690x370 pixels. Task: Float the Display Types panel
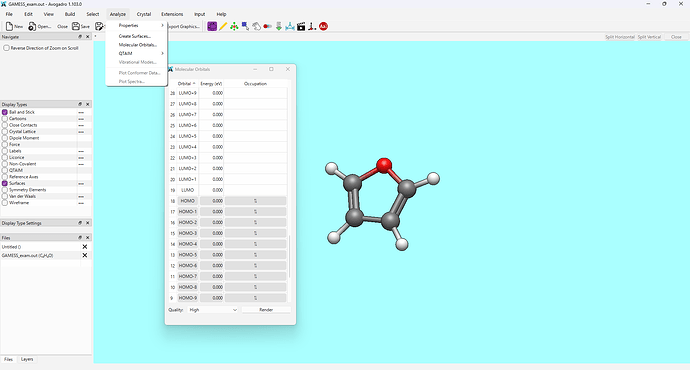[x=80, y=104]
